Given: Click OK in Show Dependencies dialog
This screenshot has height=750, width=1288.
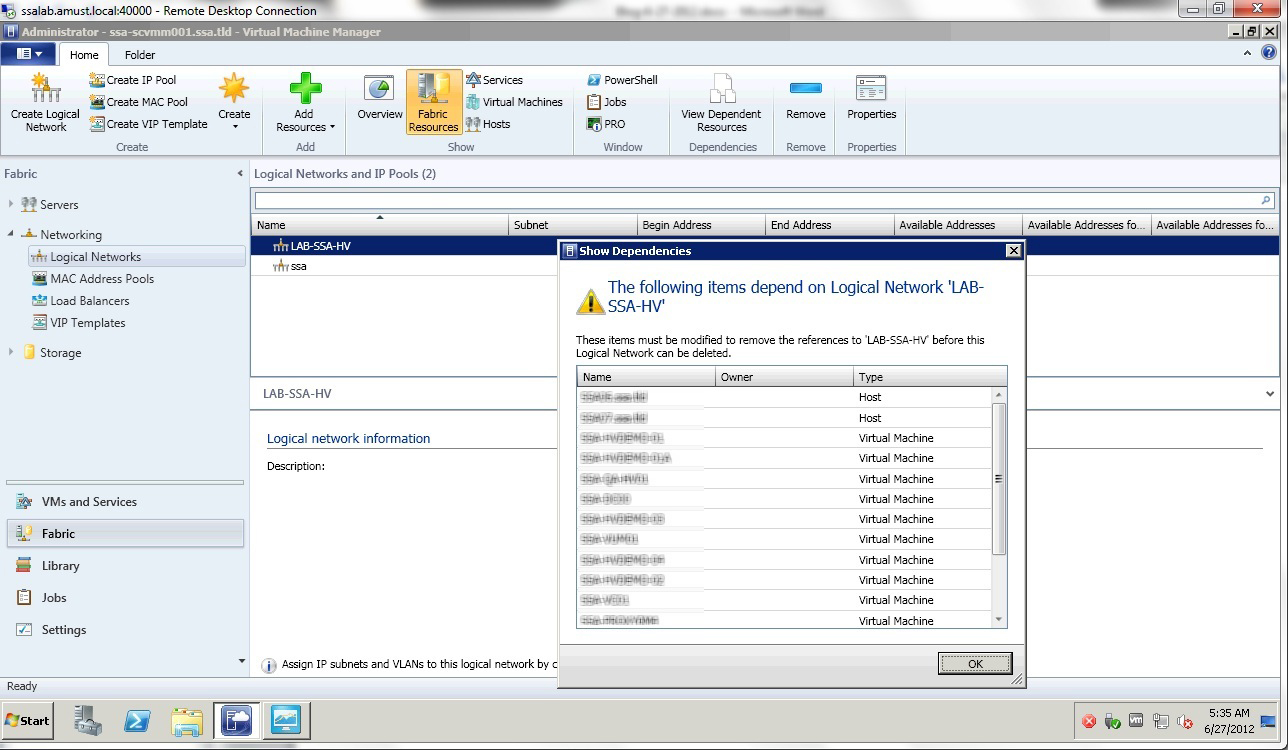Looking at the screenshot, I should [x=975, y=663].
